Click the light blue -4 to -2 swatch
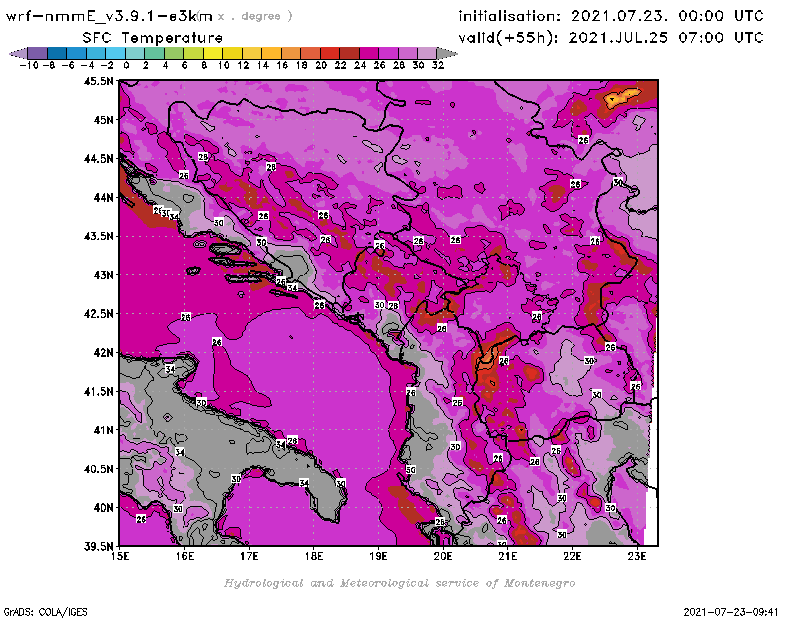 [x=95, y=53]
